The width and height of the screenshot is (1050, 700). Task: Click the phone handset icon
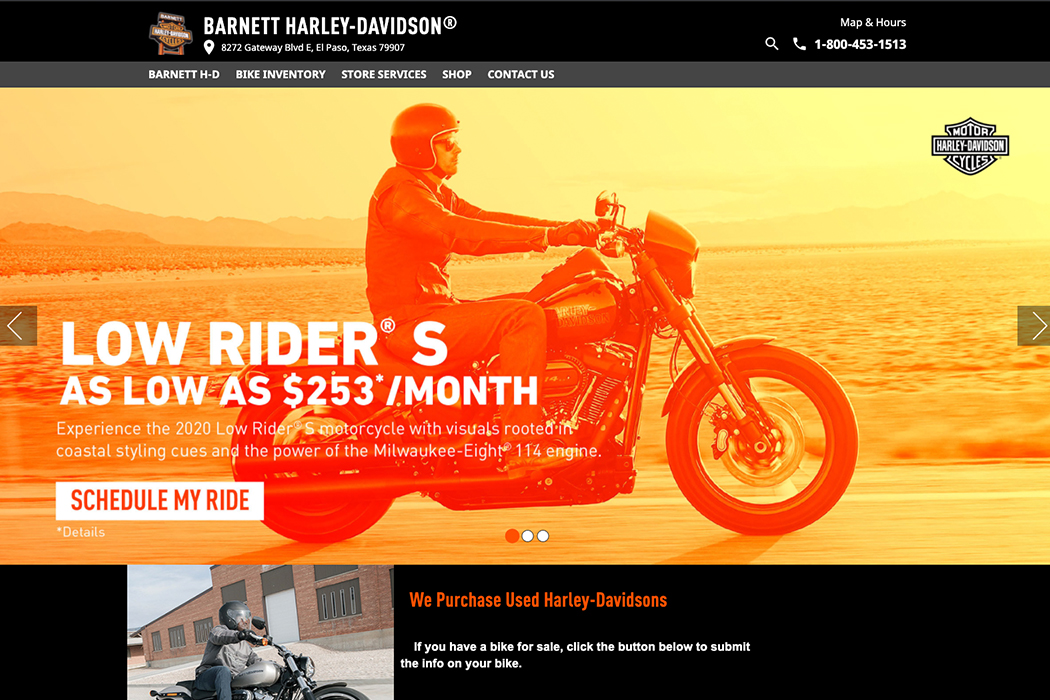point(799,44)
